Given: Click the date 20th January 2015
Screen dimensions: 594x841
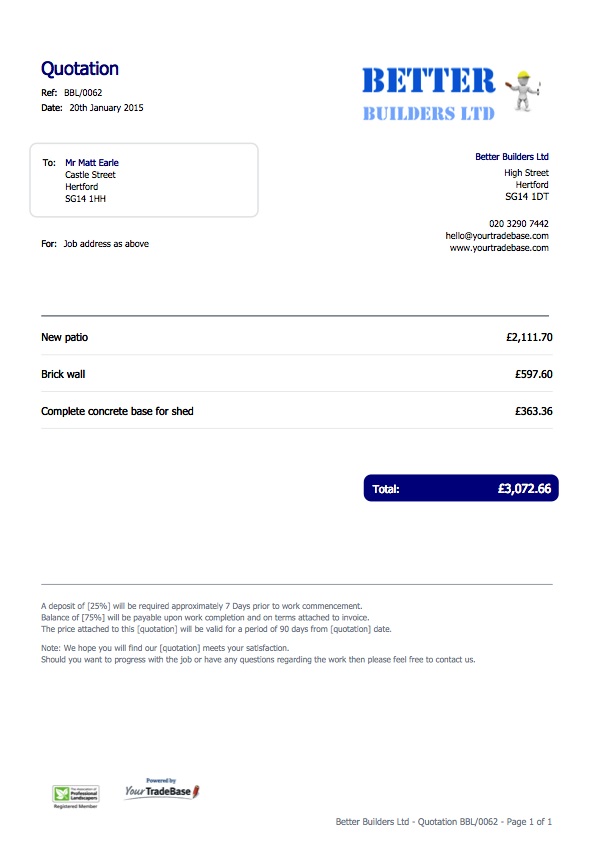Looking at the screenshot, I should (106, 108).
